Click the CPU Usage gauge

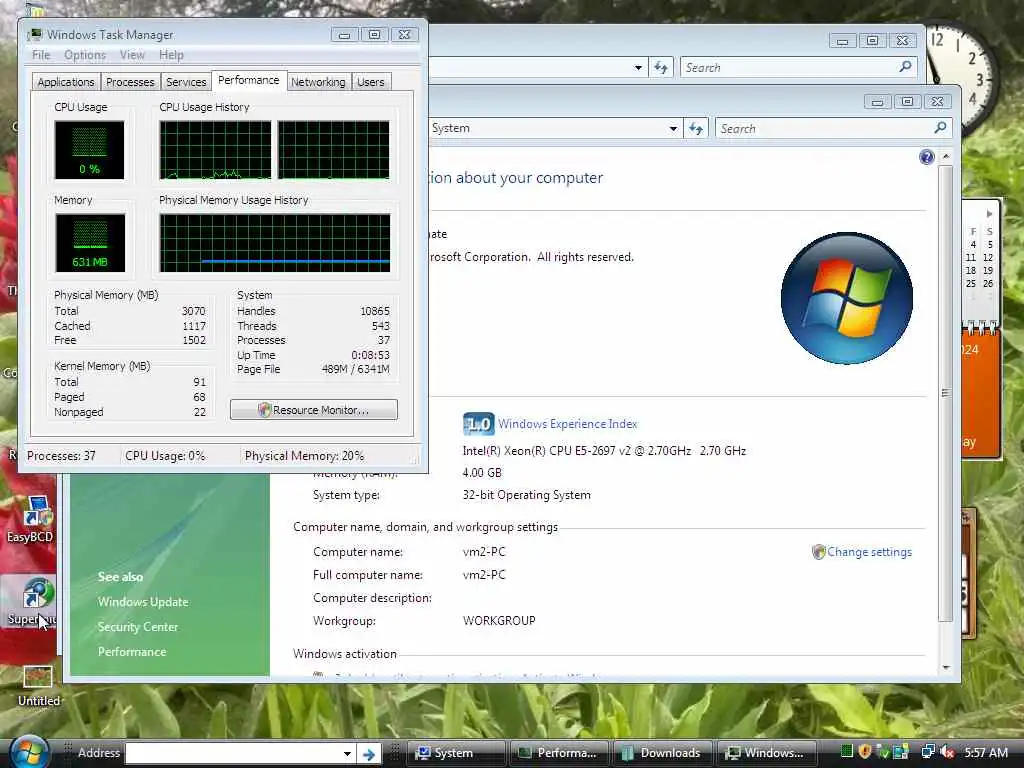point(89,150)
